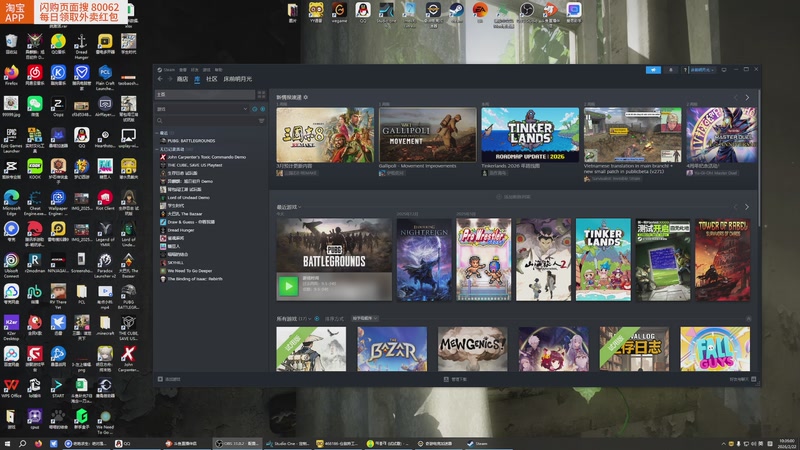Open WeChat green desktop icon
The height and width of the screenshot is (450, 800).
[x=35, y=106]
